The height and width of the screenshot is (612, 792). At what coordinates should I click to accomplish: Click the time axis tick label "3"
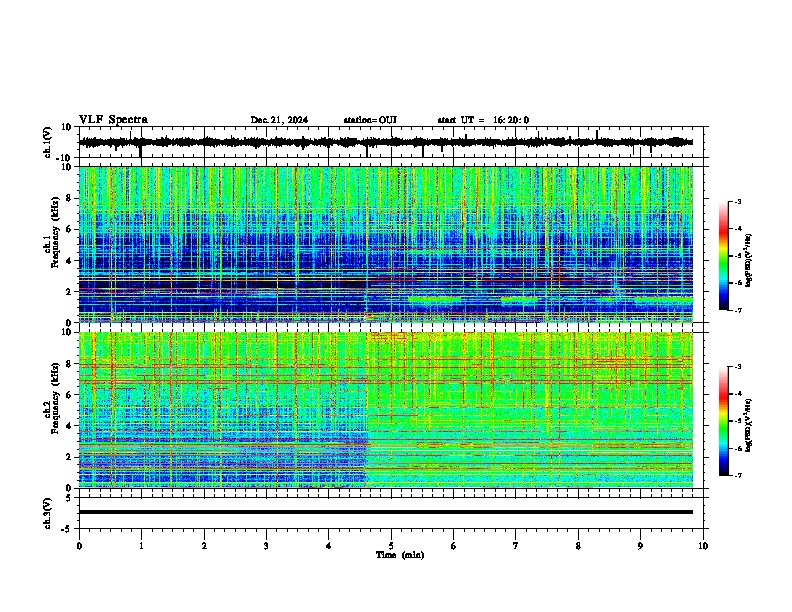tap(266, 546)
